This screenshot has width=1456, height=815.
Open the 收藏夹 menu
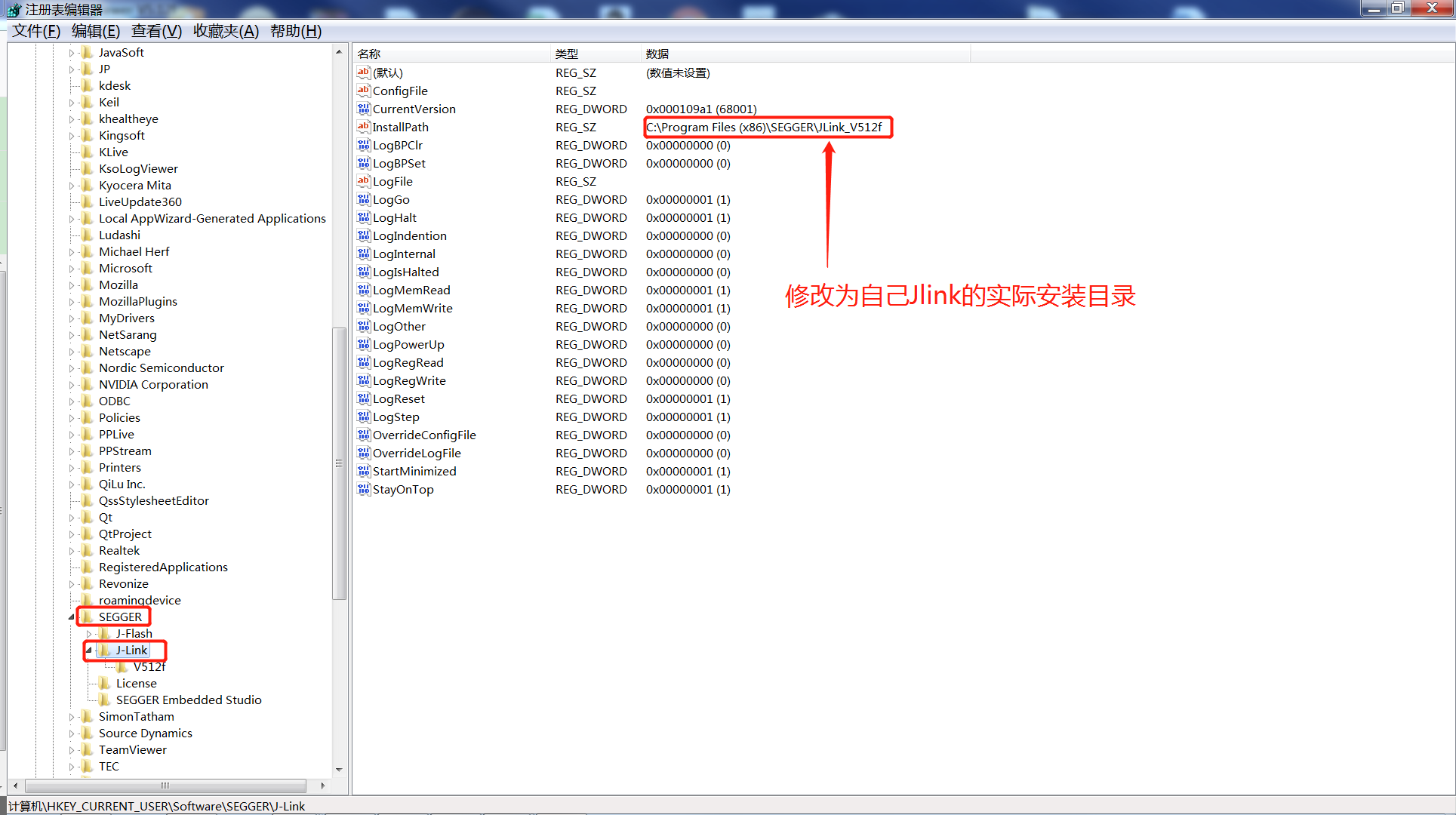(225, 31)
